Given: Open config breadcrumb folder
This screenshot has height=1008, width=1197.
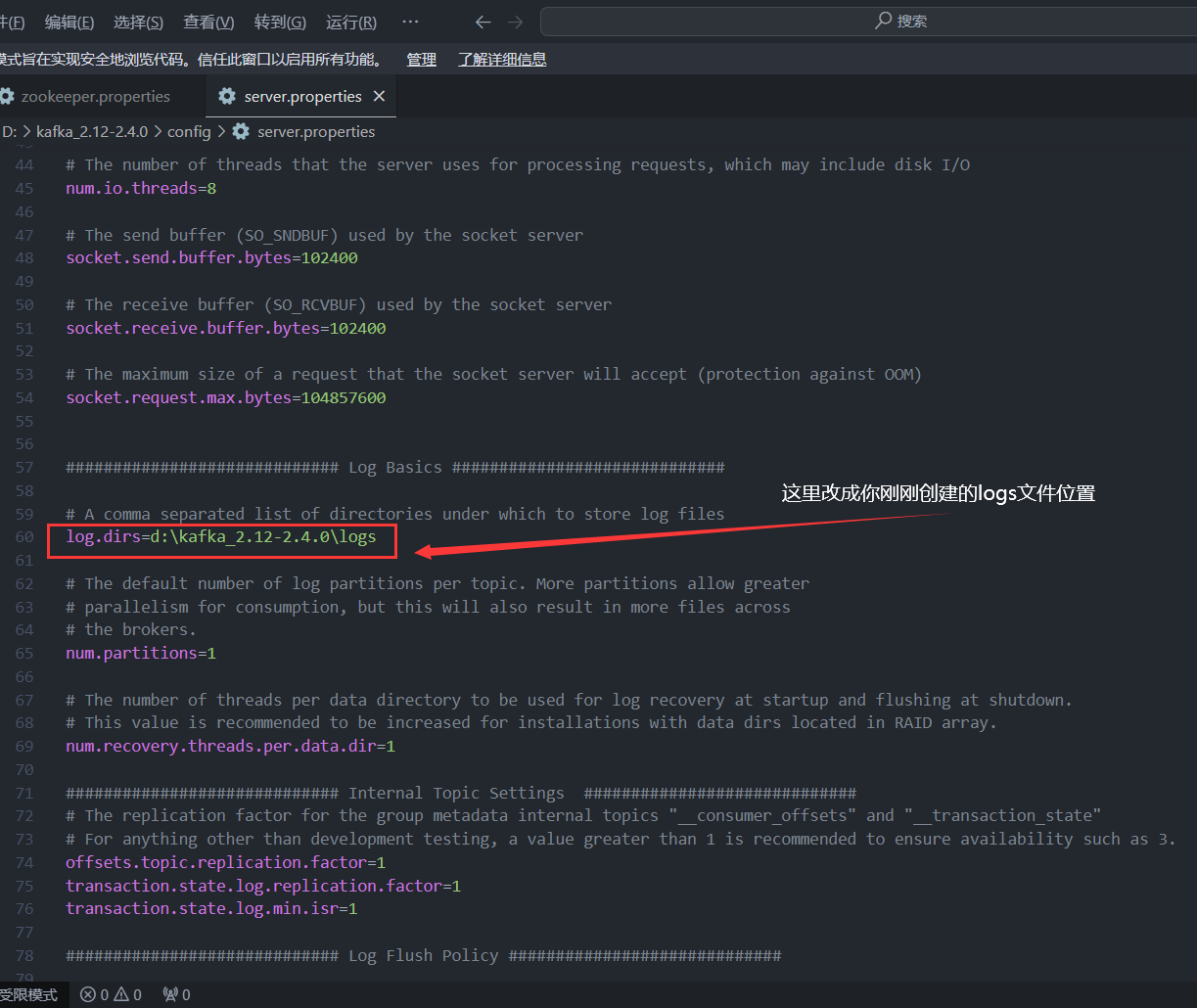Looking at the screenshot, I should 189,131.
